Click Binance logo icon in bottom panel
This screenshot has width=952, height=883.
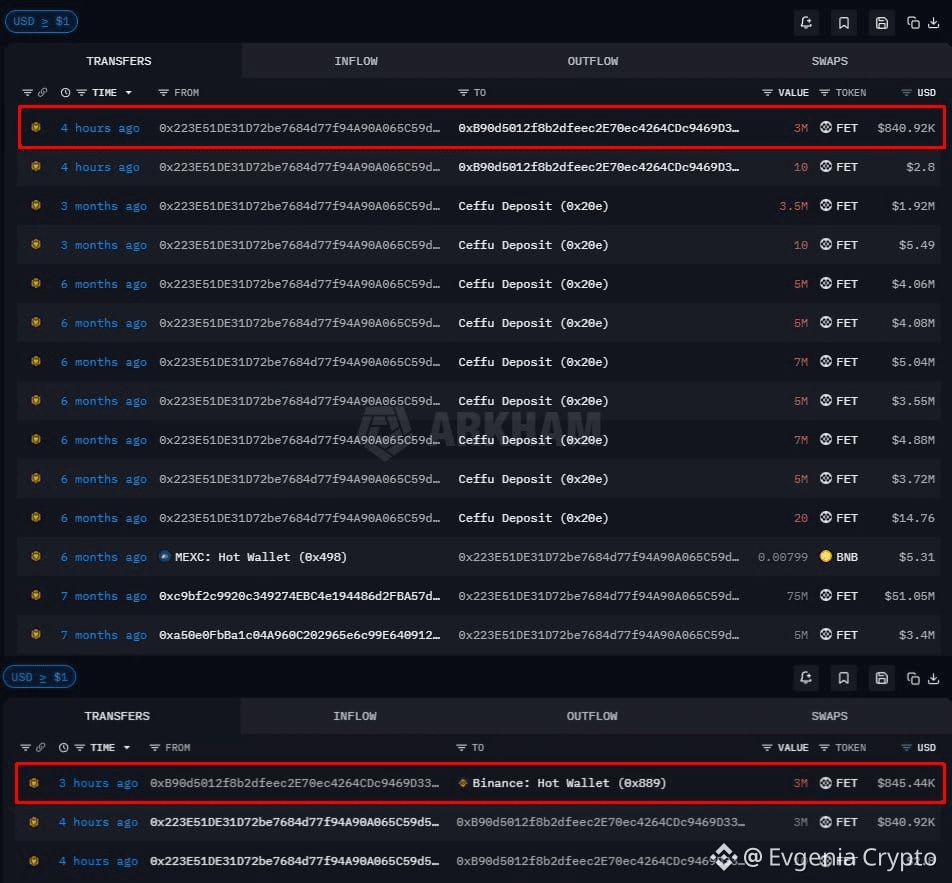point(463,783)
